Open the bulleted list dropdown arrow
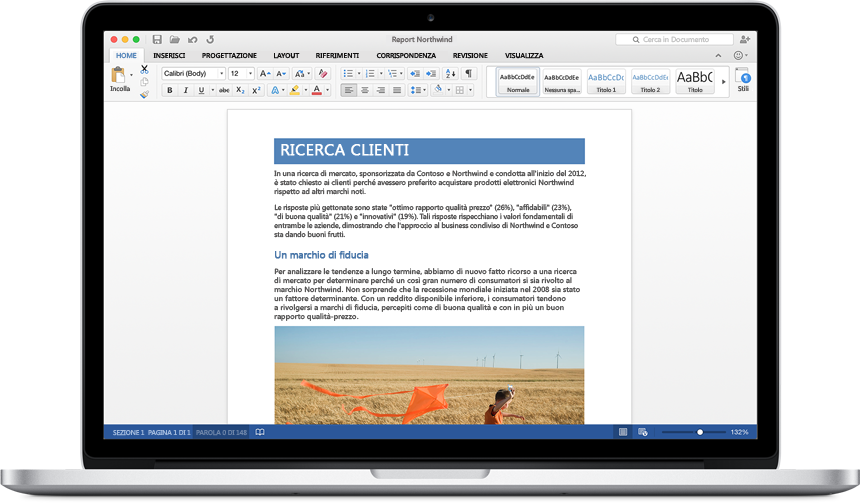This screenshot has width=860, height=503. coord(359,74)
